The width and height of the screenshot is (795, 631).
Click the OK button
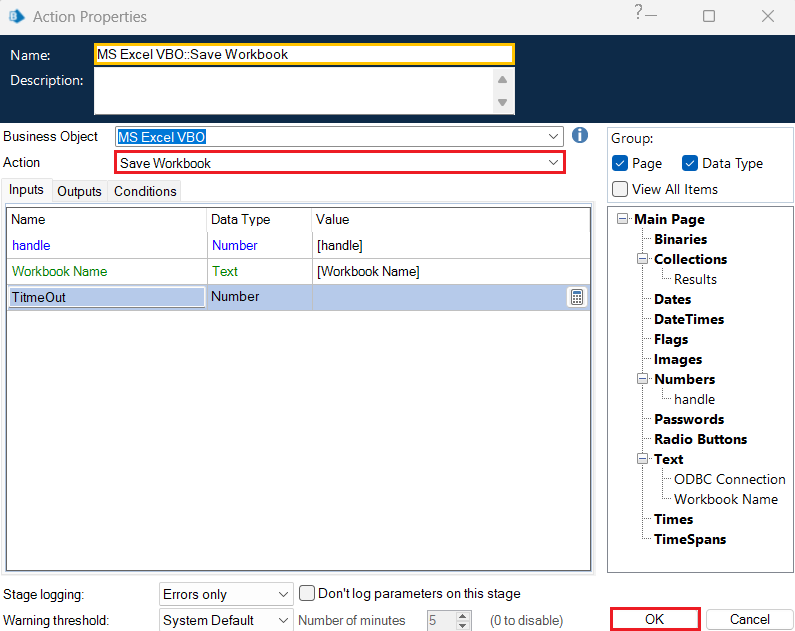click(x=654, y=619)
